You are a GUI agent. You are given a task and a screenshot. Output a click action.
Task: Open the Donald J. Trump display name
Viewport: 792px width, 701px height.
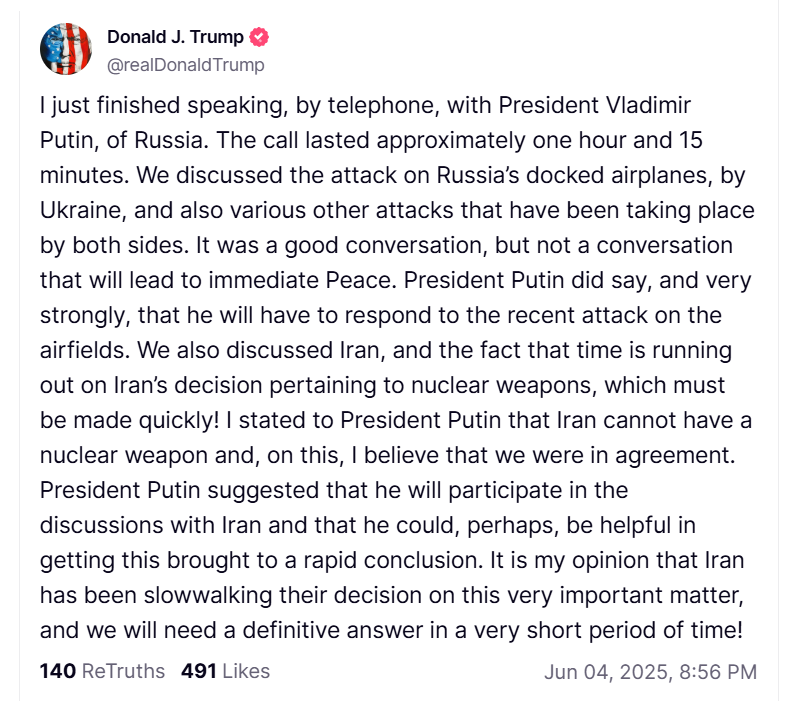coord(175,38)
